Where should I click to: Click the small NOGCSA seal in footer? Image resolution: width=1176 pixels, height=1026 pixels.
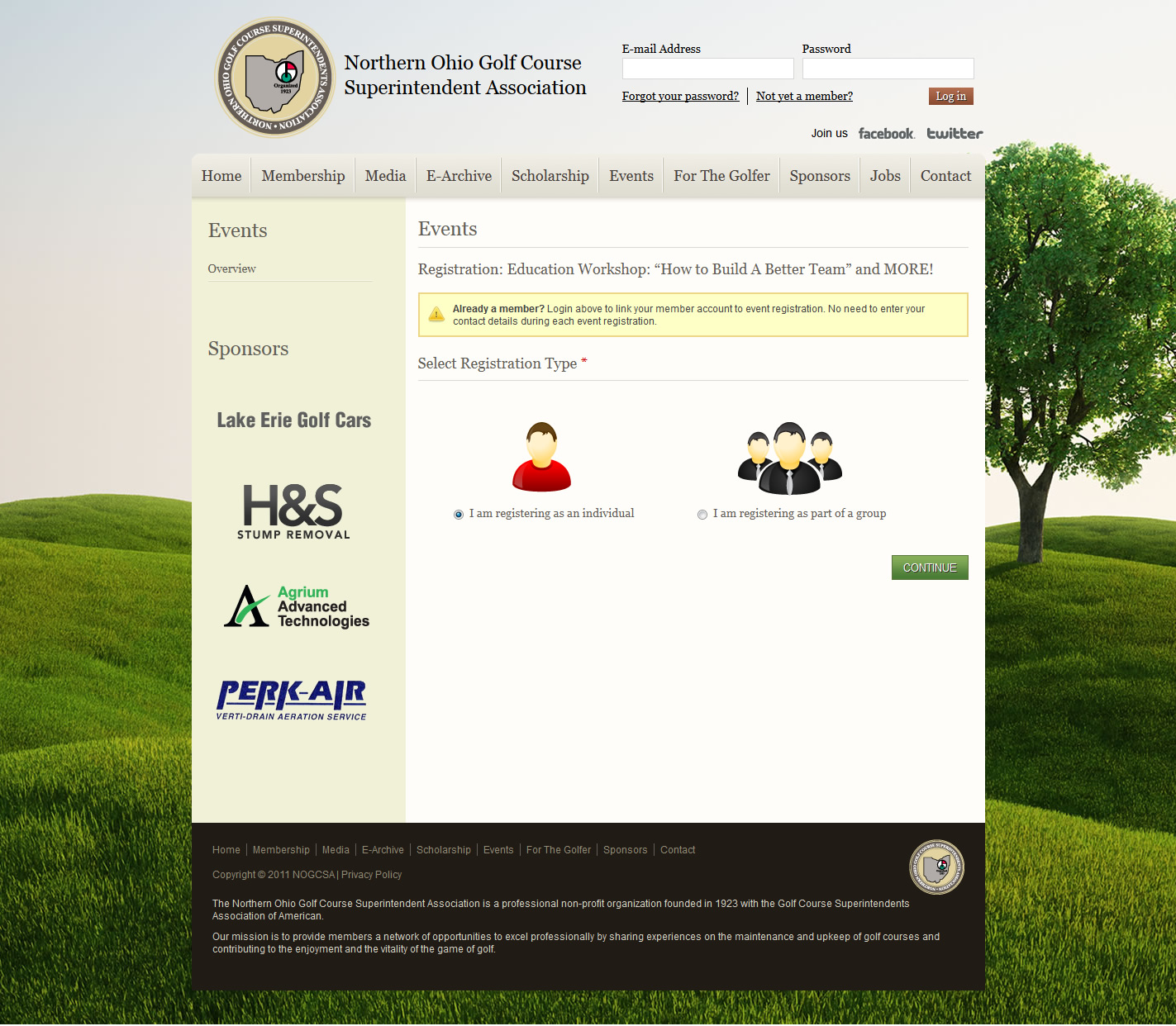pyautogui.click(x=937, y=867)
